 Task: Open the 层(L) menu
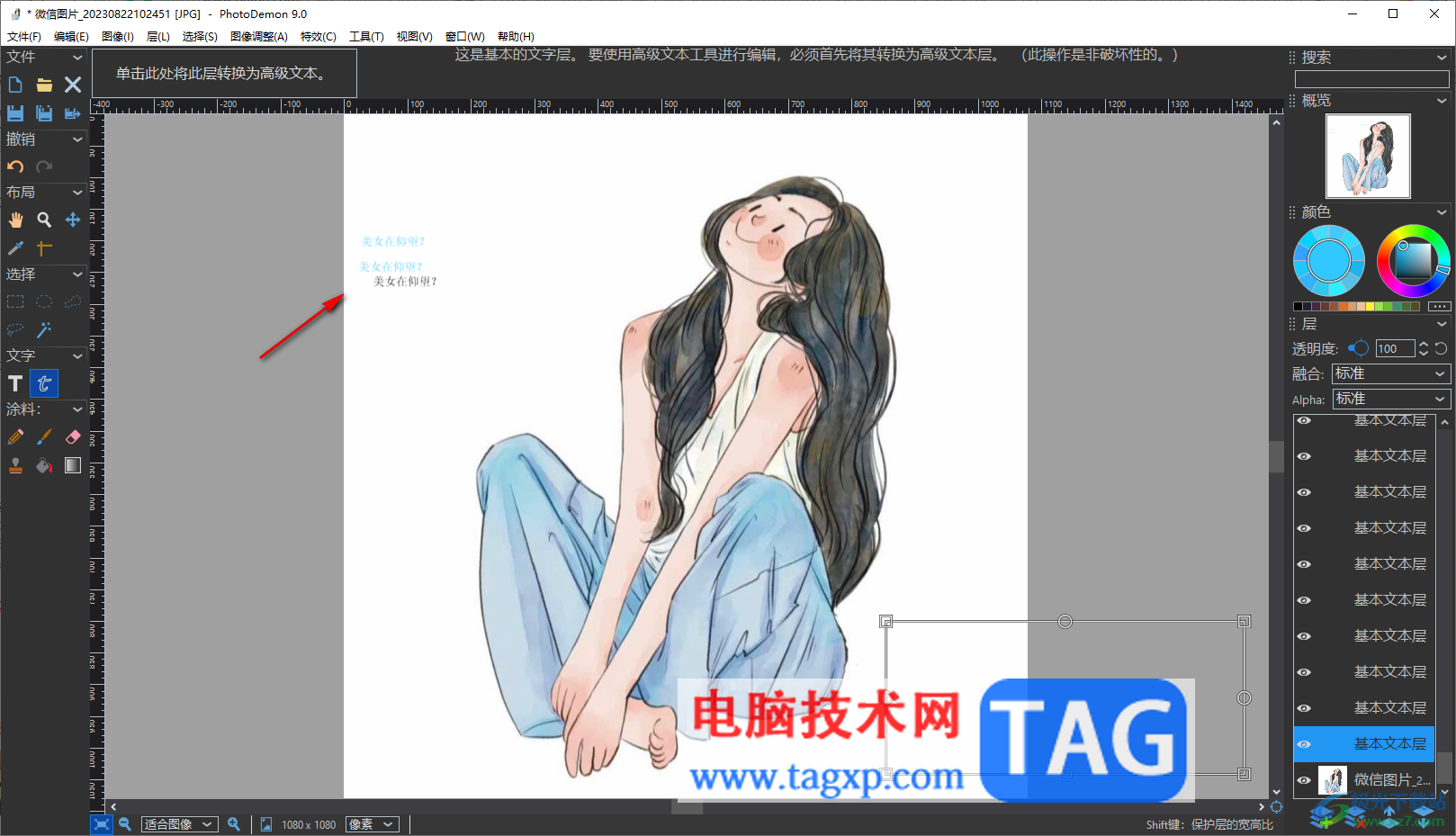[158, 37]
